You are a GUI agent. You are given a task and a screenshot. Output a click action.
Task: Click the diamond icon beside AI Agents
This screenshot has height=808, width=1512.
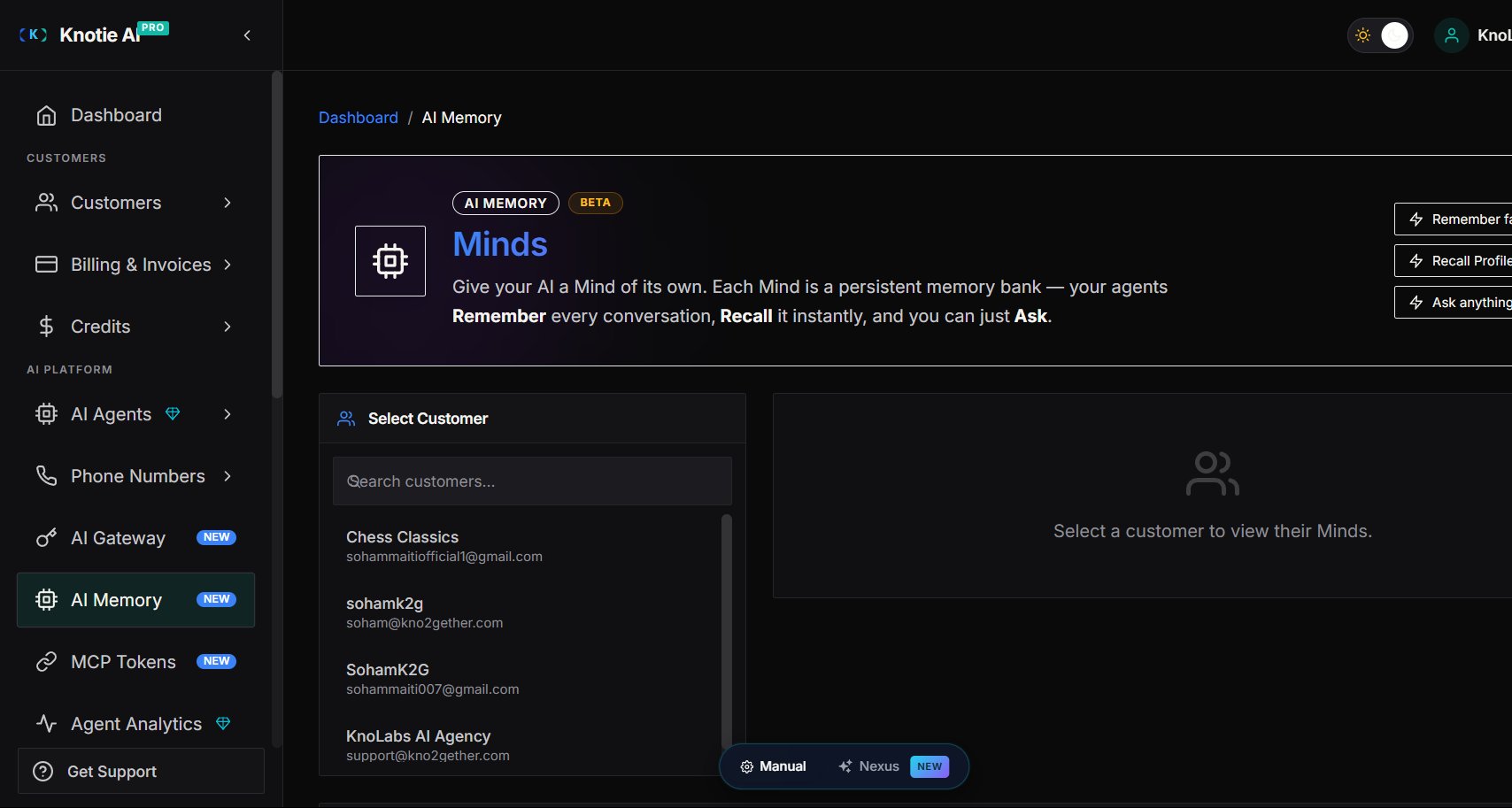click(x=173, y=414)
